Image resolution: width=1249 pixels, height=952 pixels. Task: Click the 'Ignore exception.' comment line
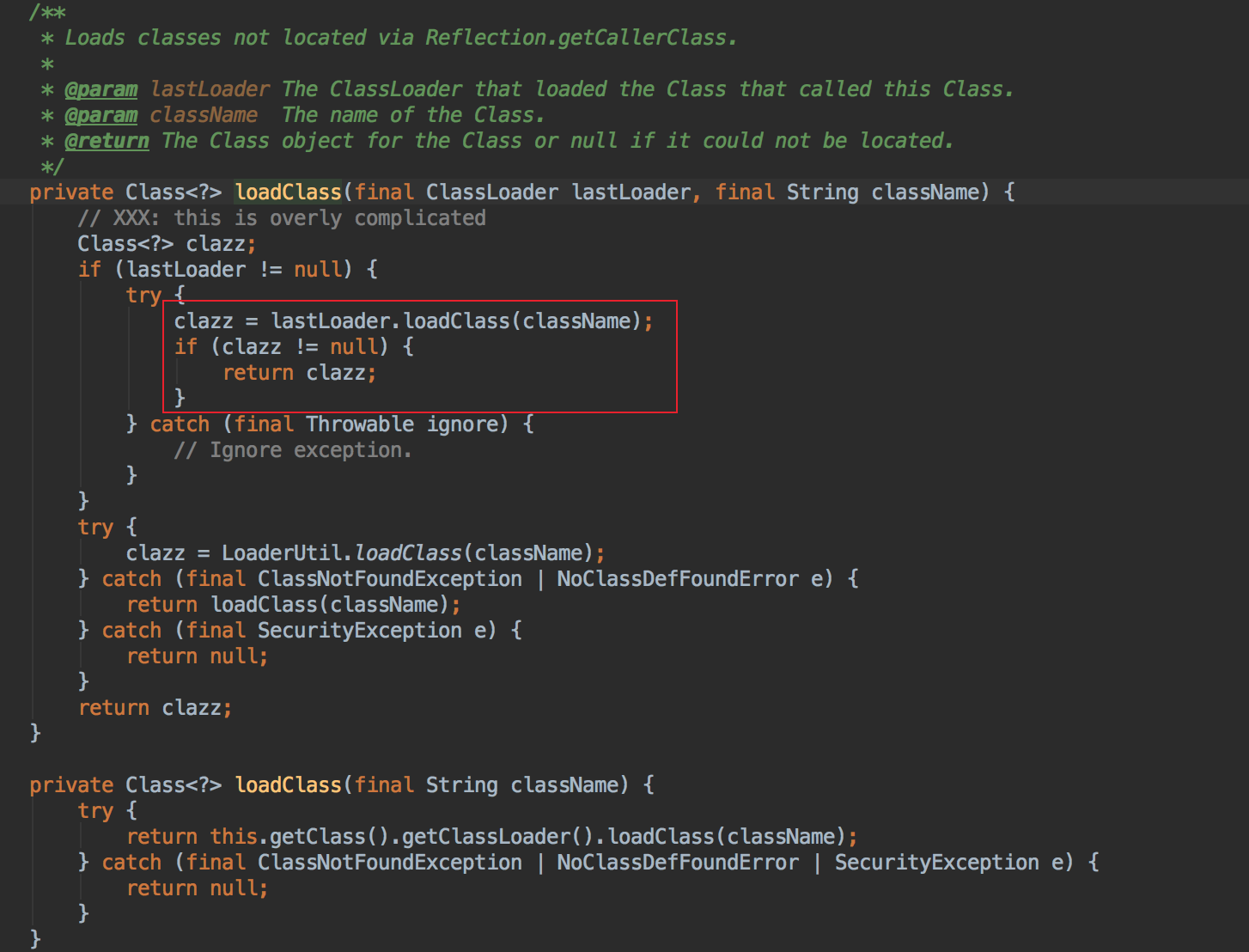point(293,450)
